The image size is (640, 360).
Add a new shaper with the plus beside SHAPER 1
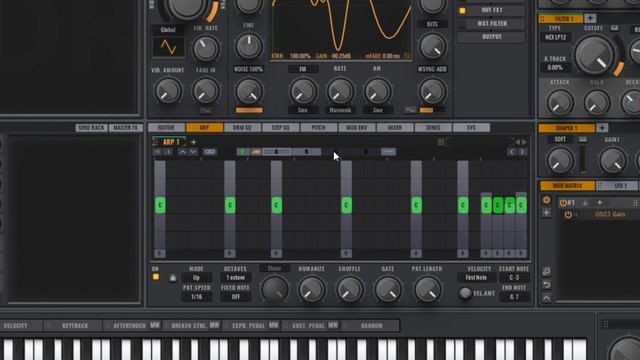[602, 128]
